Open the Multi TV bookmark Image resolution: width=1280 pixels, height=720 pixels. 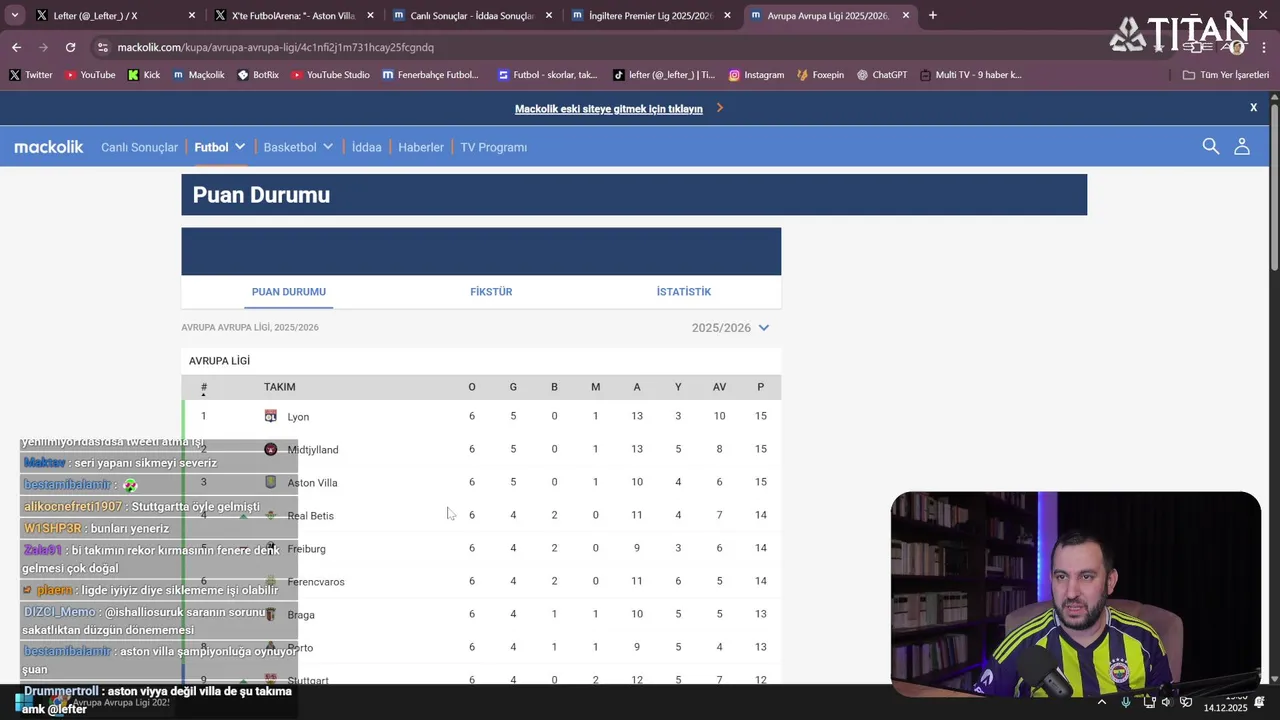coord(970,75)
